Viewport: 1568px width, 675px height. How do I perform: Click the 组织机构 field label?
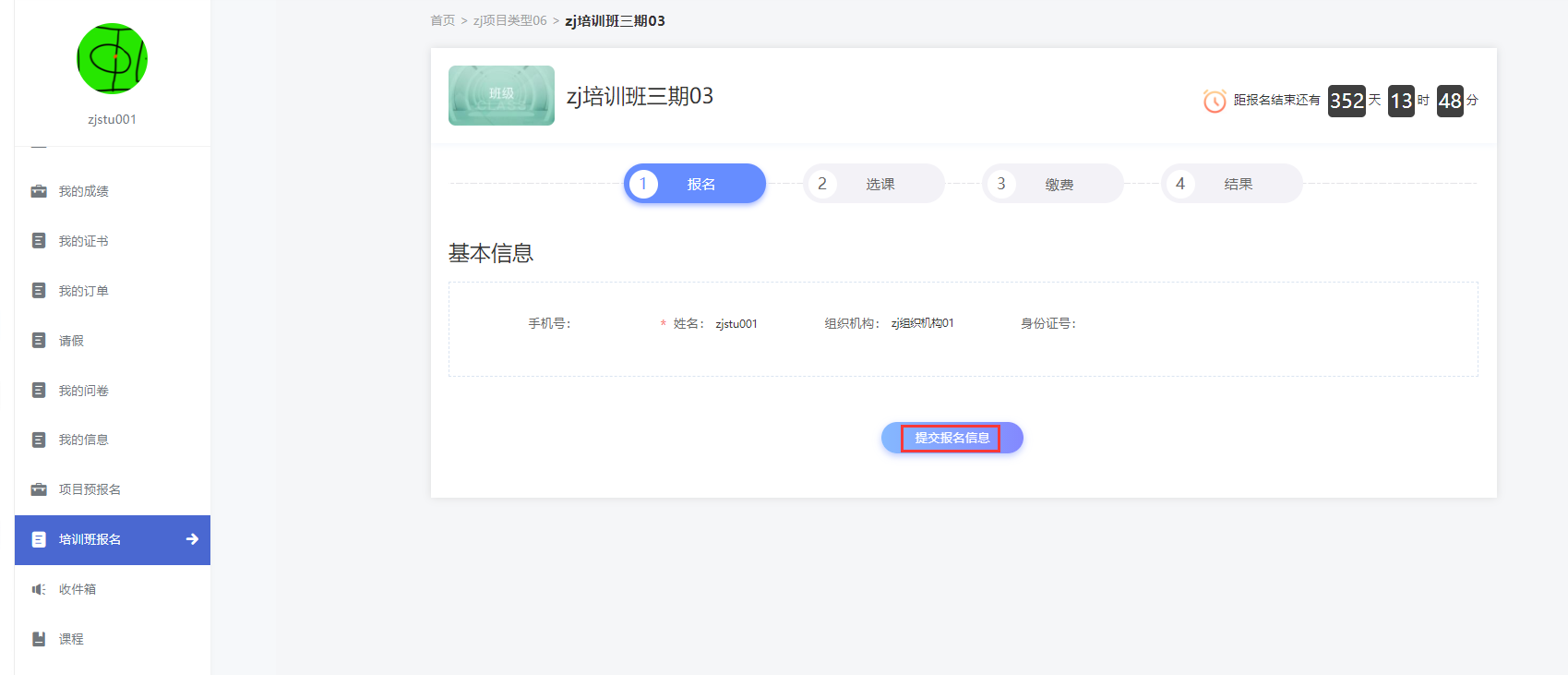[853, 323]
